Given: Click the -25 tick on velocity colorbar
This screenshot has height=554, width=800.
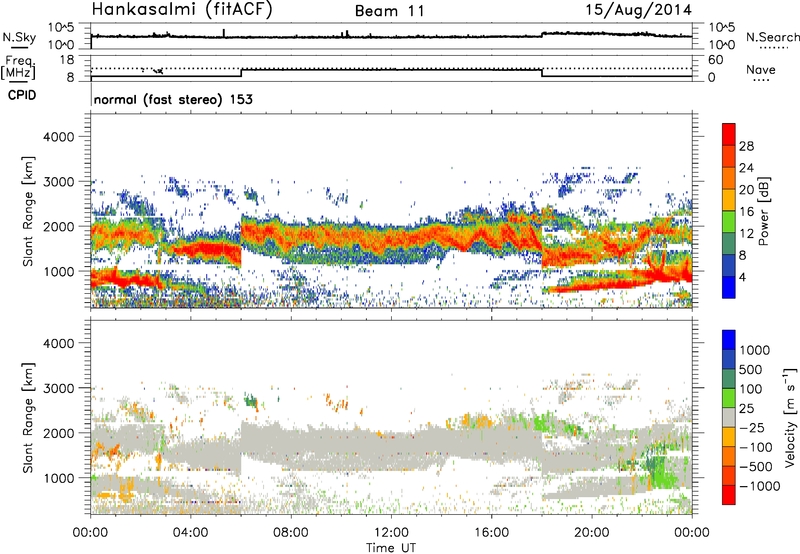Looking at the screenshot, I should point(751,427).
